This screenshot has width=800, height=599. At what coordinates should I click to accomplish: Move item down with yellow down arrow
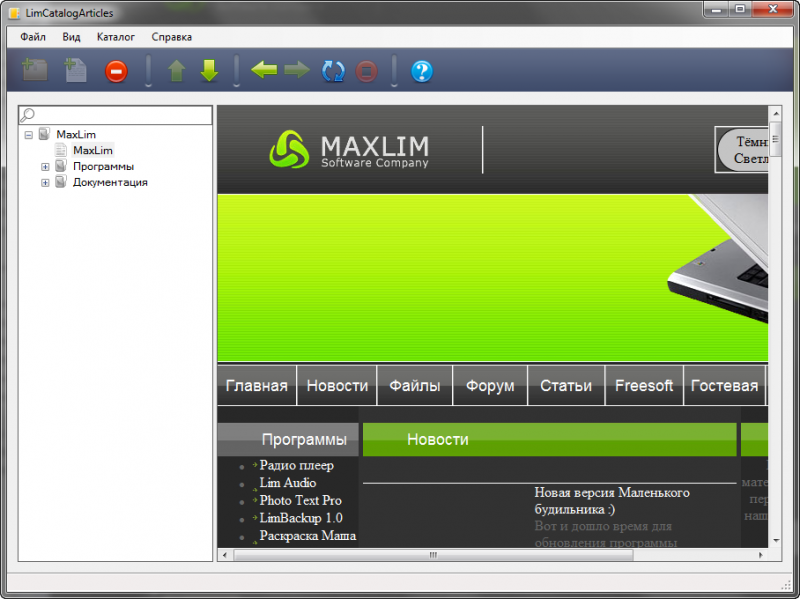[x=209, y=71]
